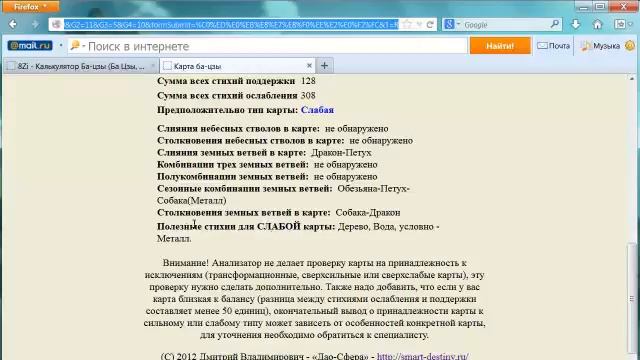Focus the Google search box

pos(505,25)
